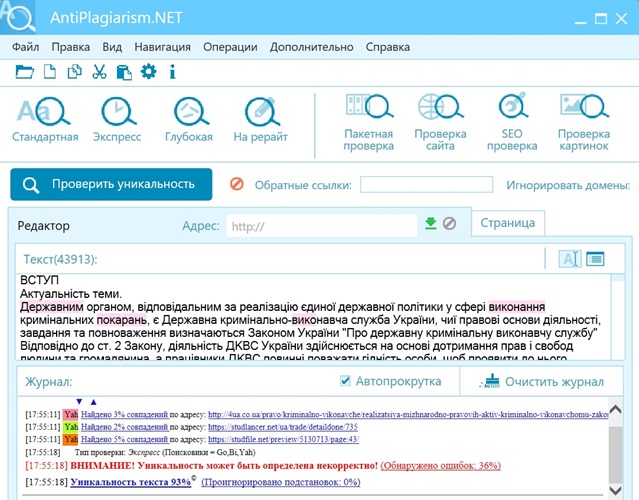Focus the Обратные ссылки input field
This screenshot has width=639, height=500.
pos(426,185)
